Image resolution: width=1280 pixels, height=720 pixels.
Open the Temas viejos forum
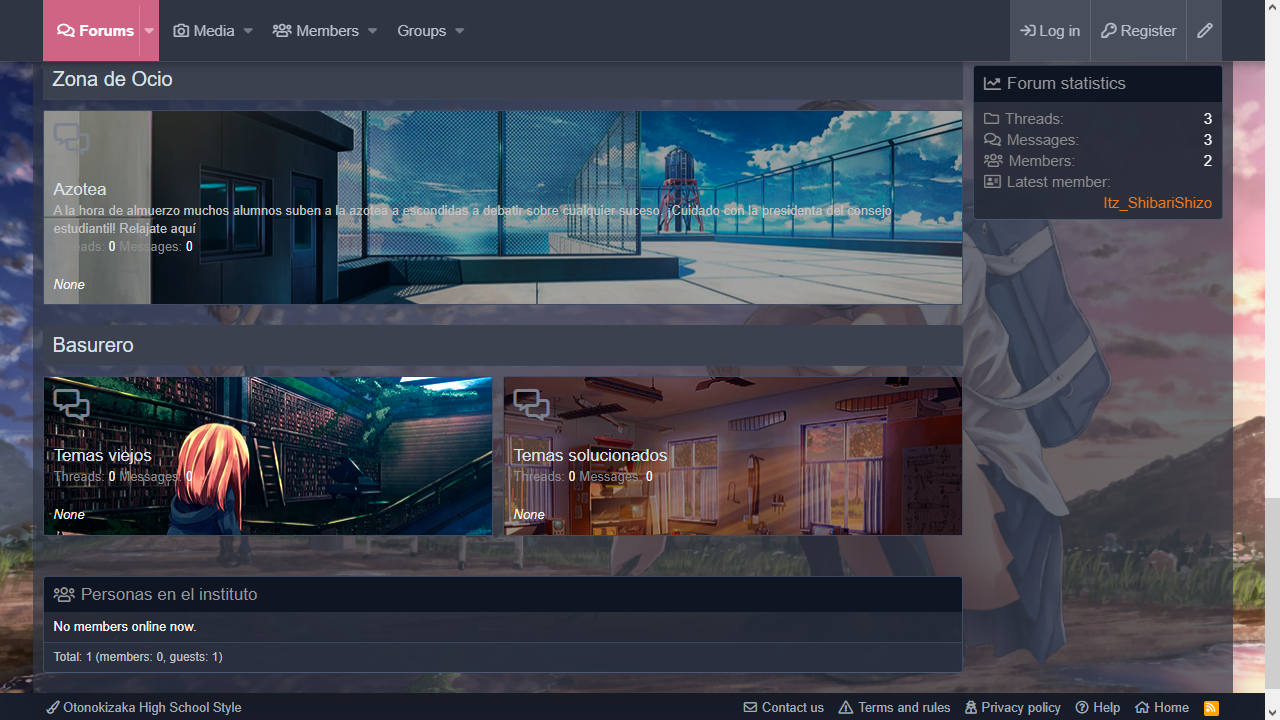[x=103, y=455]
